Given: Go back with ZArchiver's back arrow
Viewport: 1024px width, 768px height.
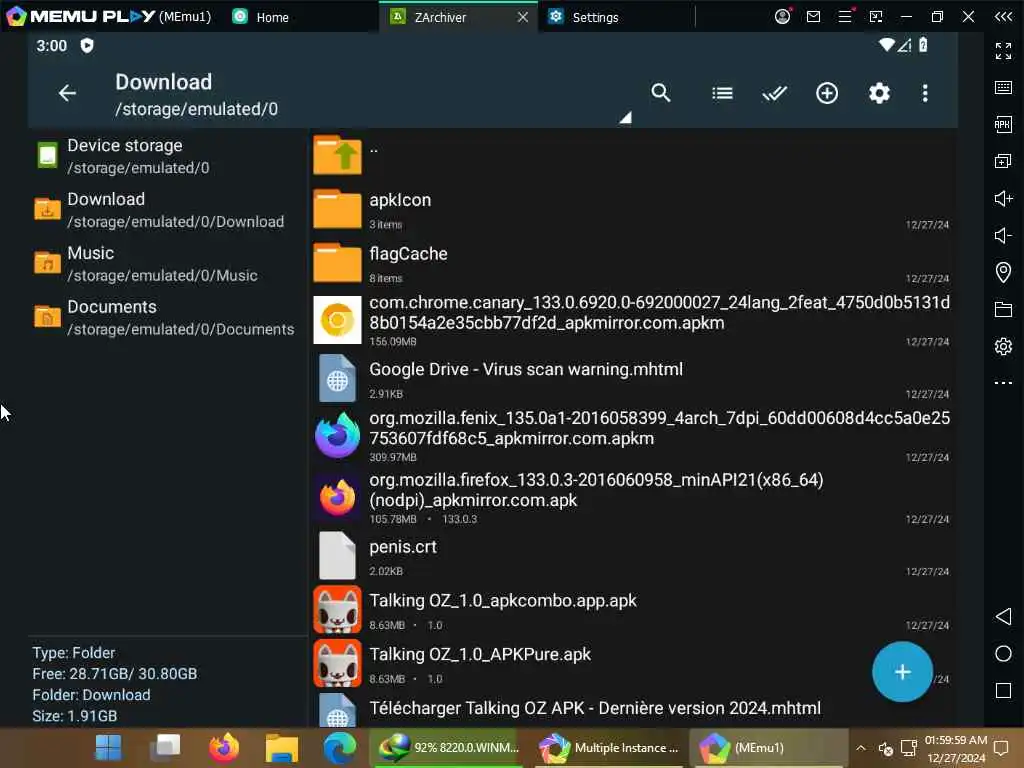Looking at the screenshot, I should coord(67,93).
